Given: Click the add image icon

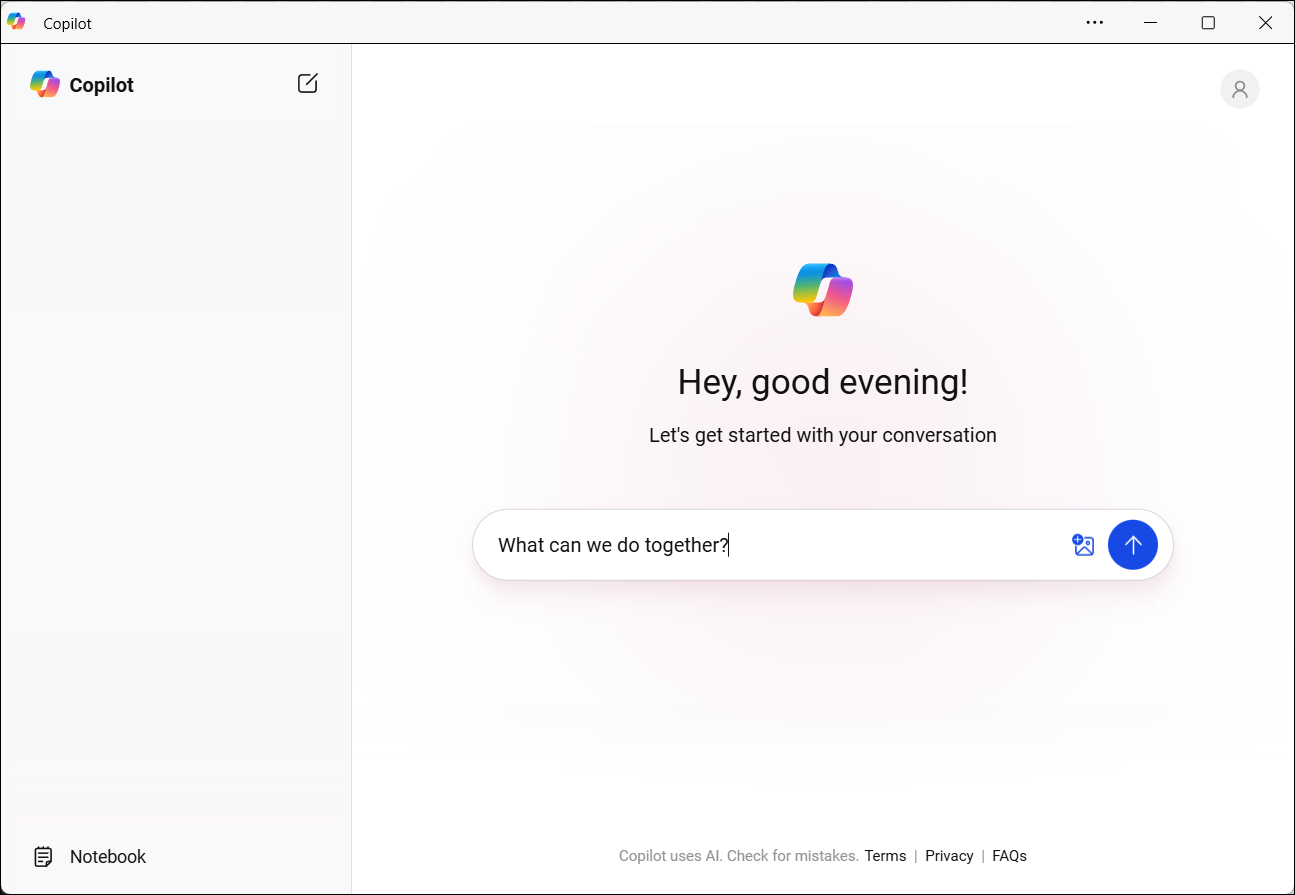Looking at the screenshot, I should coord(1083,545).
